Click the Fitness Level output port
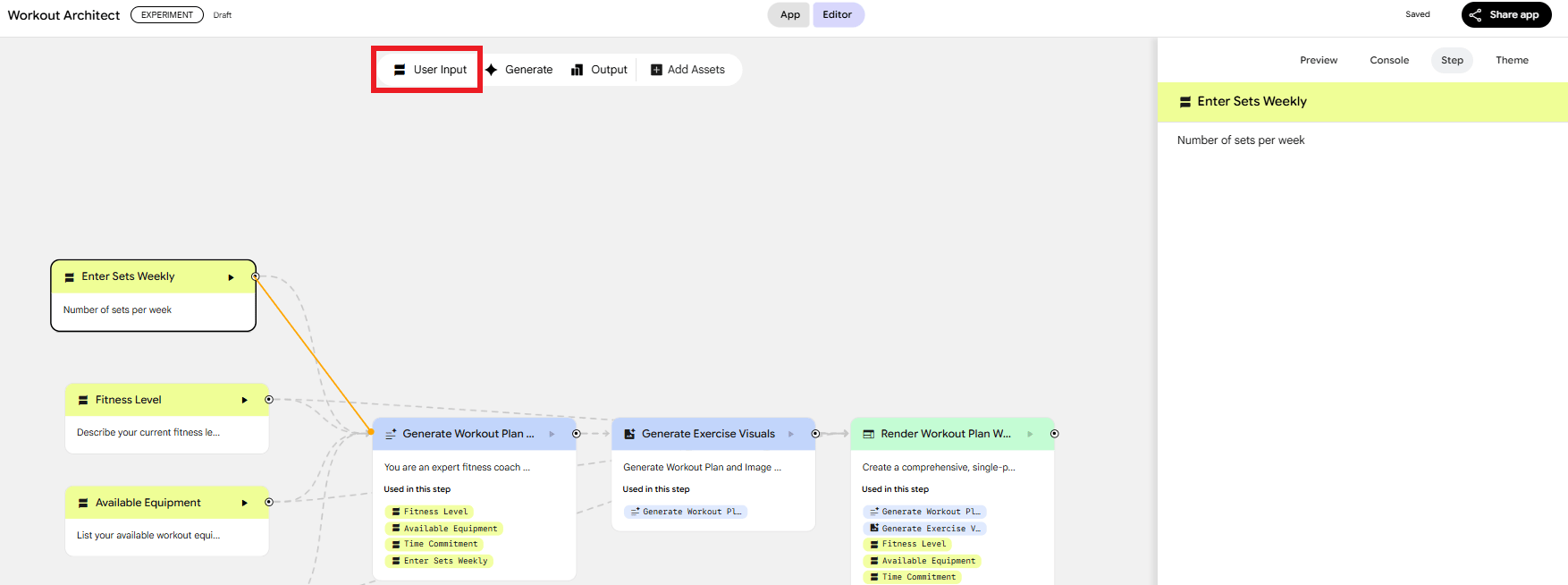Image resolution: width=1568 pixels, height=585 pixels. (x=269, y=400)
